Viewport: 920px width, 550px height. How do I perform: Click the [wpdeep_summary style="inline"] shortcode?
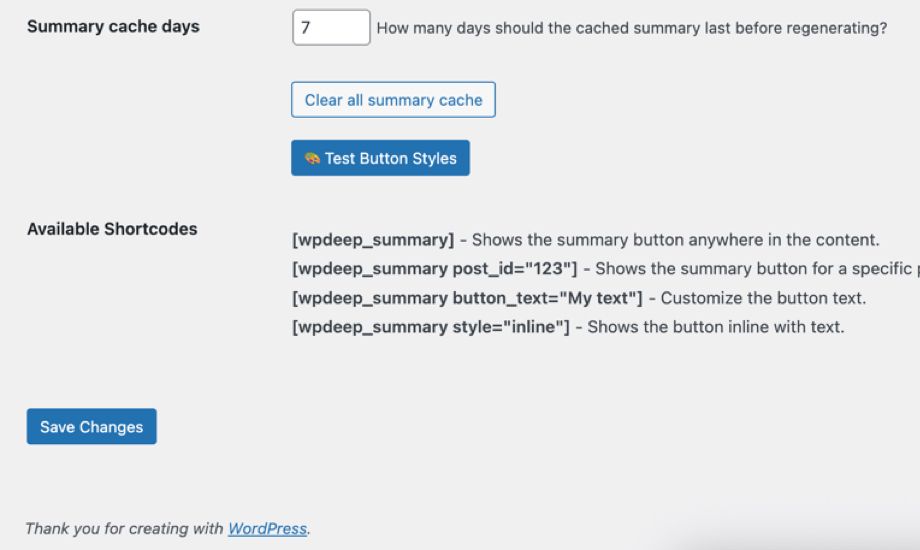pos(430,327)
